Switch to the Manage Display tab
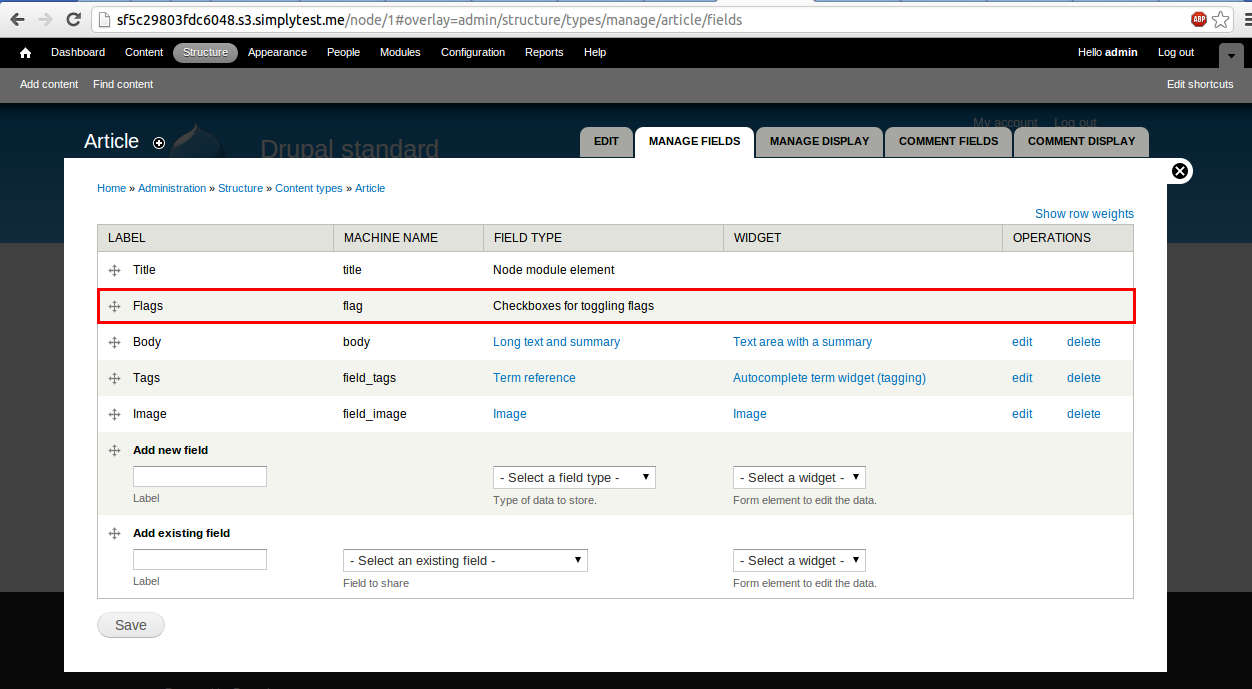1252x689 pixels. (x=819, y=142)
